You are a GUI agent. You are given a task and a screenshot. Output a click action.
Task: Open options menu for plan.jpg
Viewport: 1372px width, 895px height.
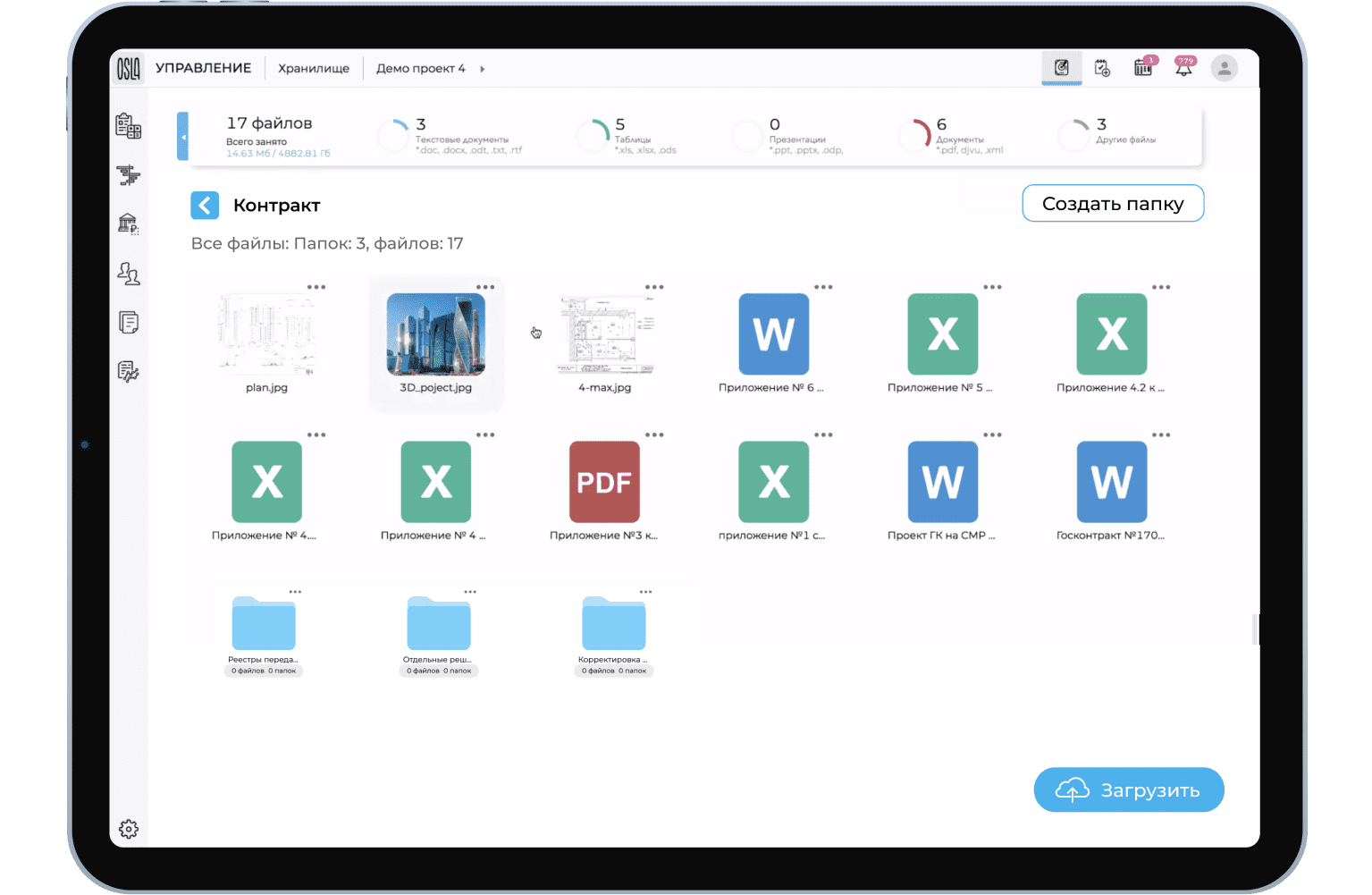point(316,288)
